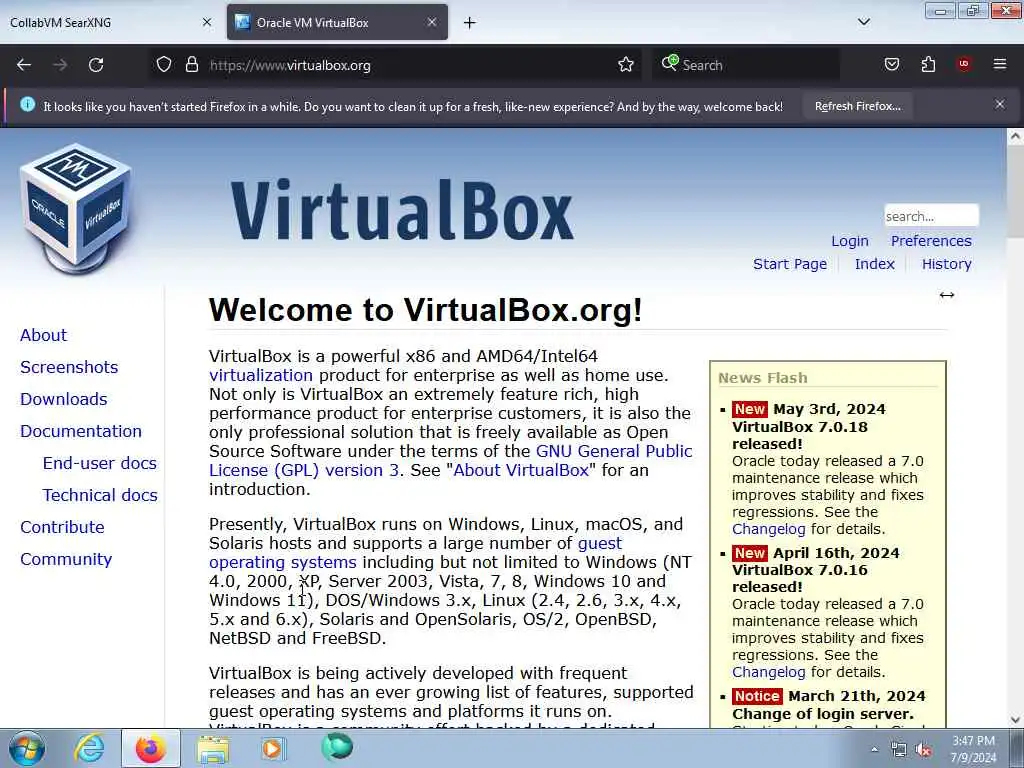Close the CollabVM SearXNG tab
Image resolution: width=1024 pixels, height=768 pixels.
207,22
